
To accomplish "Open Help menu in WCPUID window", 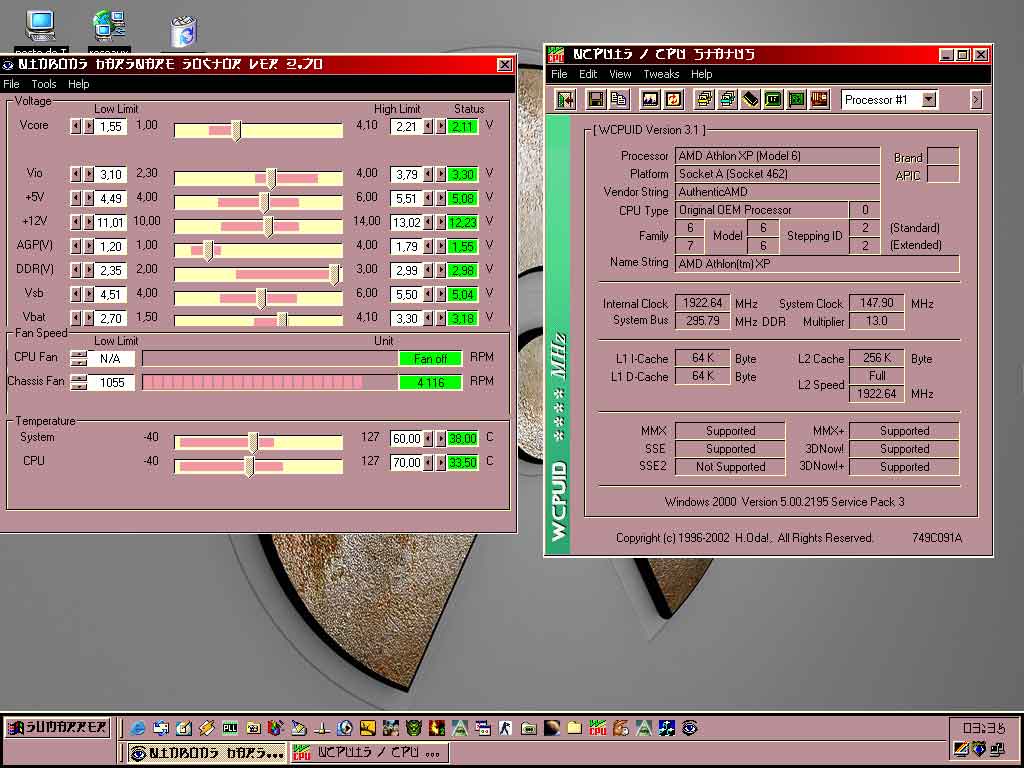I will 701,74.
